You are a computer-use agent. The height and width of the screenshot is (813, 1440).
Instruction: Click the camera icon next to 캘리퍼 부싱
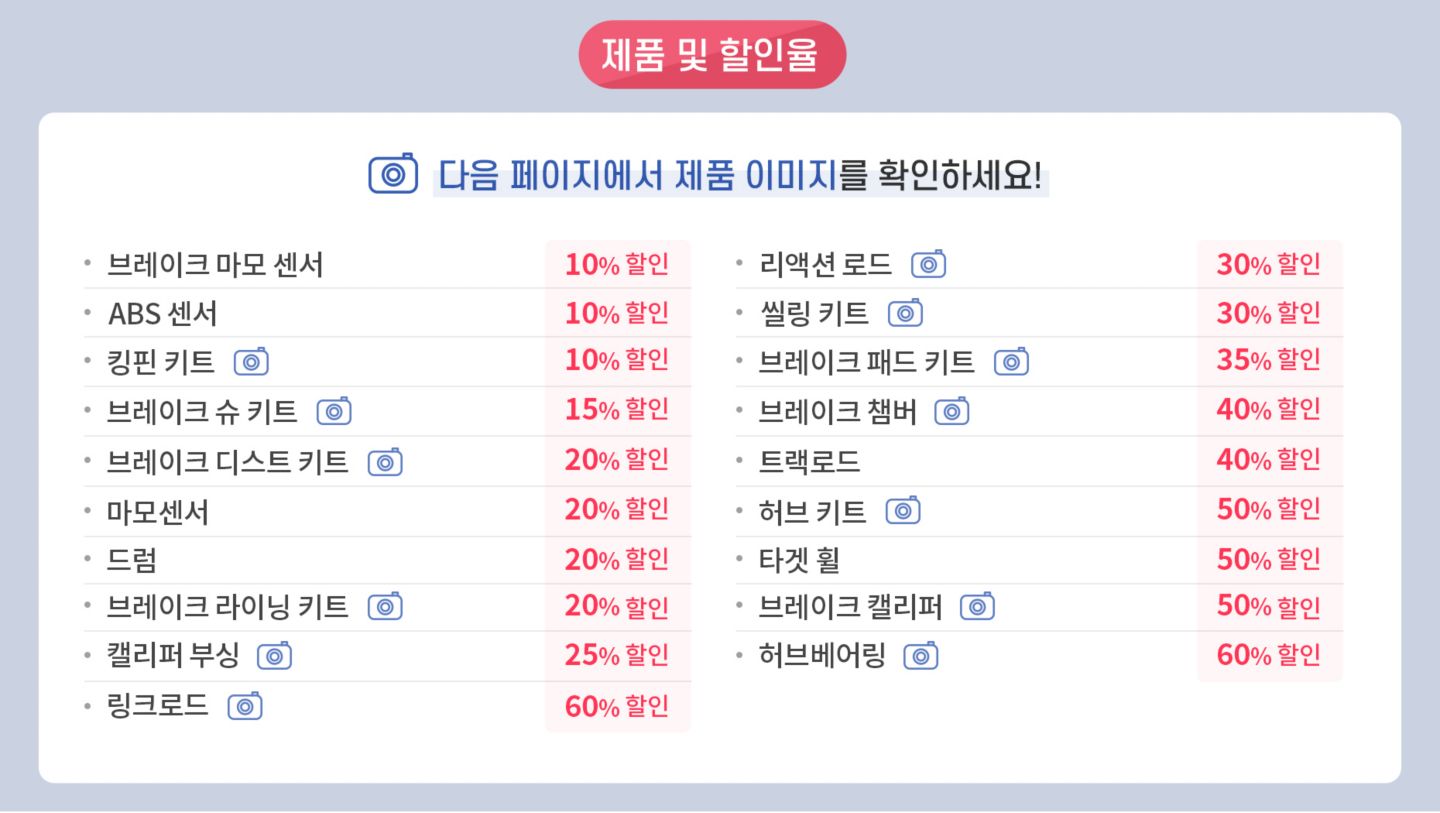tap(274, 656)
